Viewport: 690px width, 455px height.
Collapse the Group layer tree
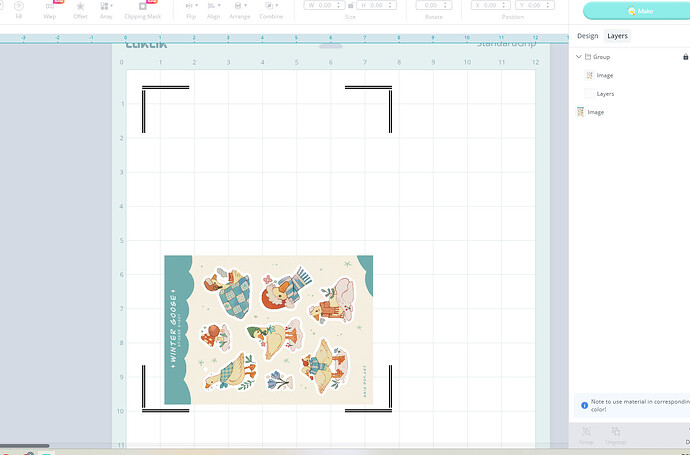(578, 57)
